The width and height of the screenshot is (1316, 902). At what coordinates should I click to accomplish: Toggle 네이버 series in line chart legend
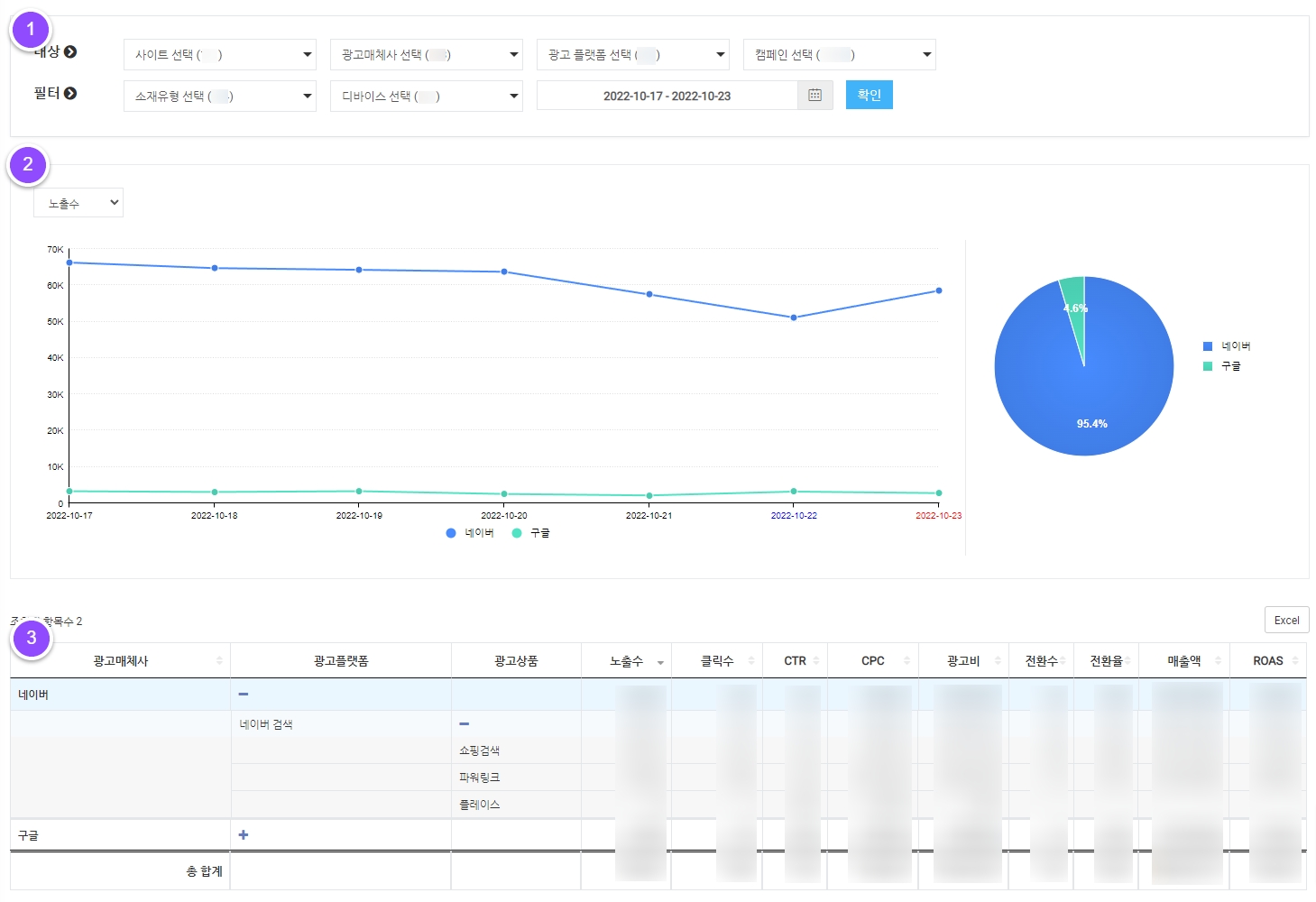tap(470, 533)
